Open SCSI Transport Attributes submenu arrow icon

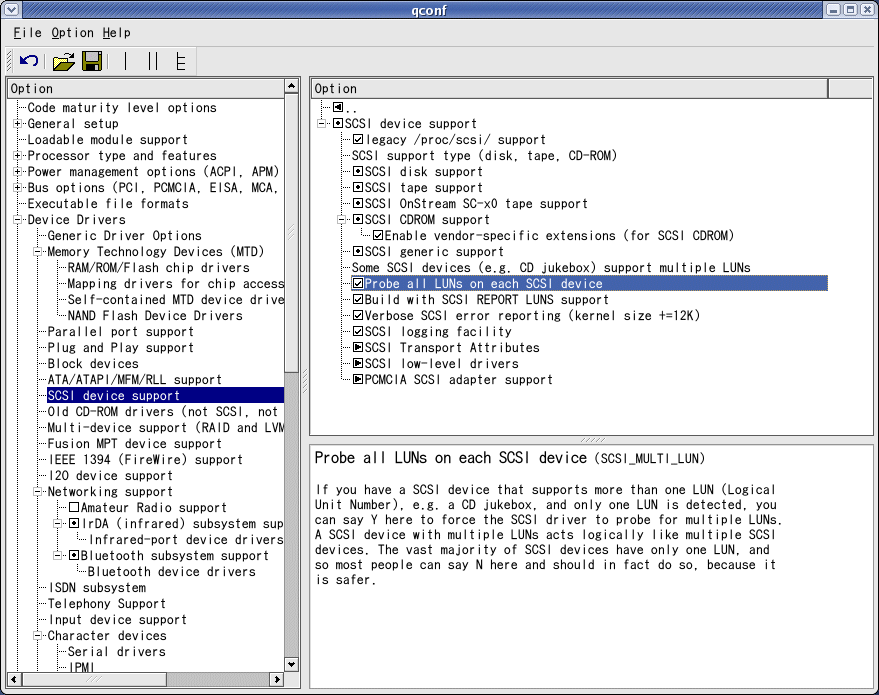pos(358,348)
